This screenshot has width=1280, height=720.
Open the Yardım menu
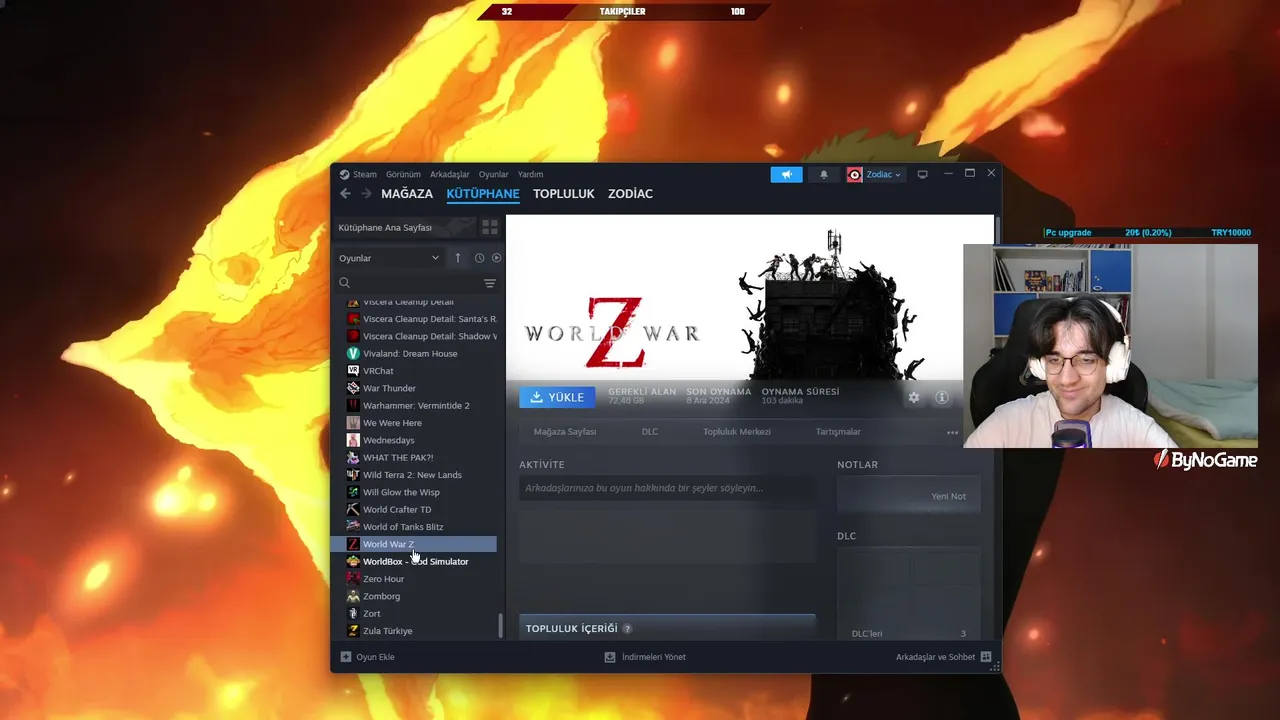(530, 174)
